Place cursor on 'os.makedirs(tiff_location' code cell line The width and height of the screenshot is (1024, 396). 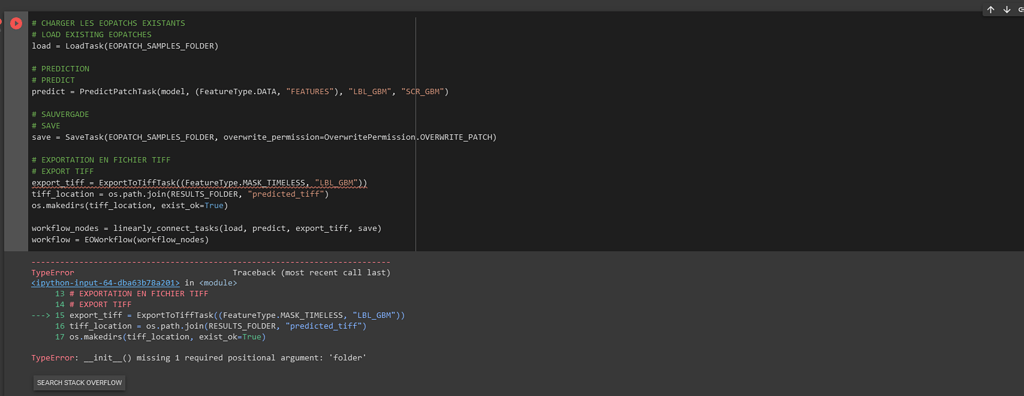[129, 205]
